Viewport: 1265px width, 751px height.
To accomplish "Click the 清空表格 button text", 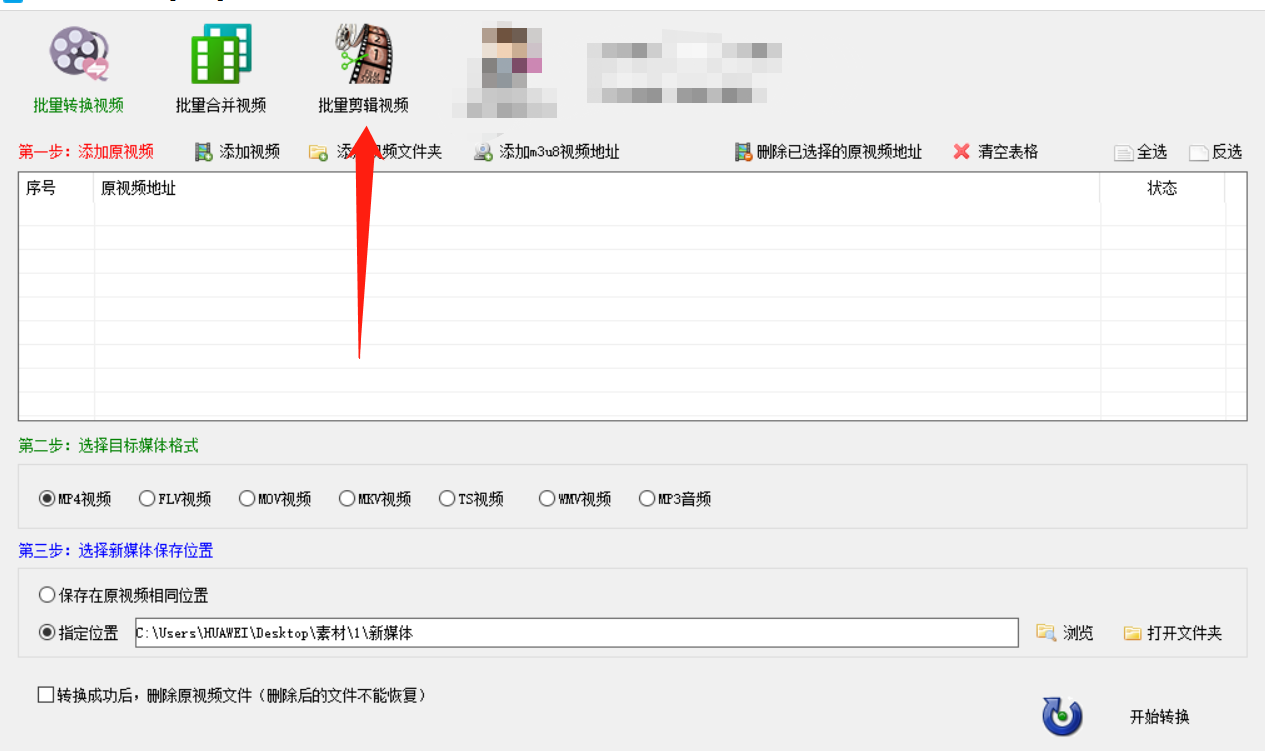I will pos(1008,152).
